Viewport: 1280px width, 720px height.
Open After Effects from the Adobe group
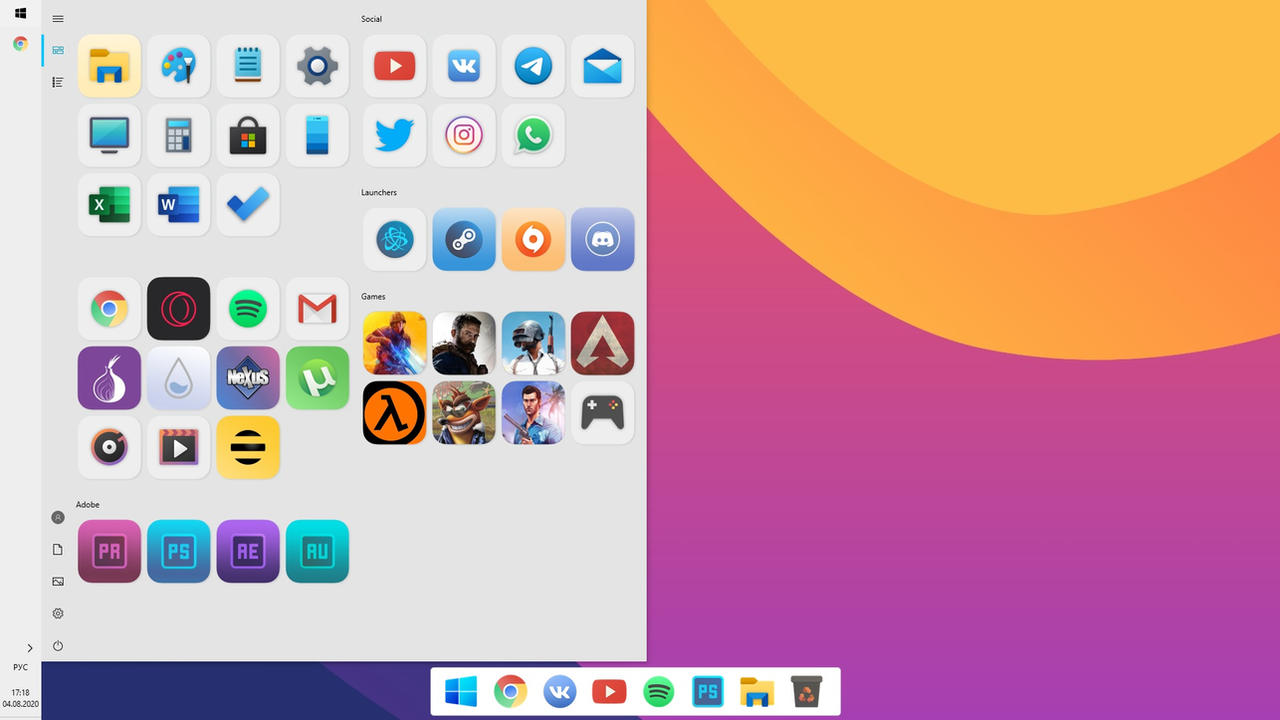[248, 551]
